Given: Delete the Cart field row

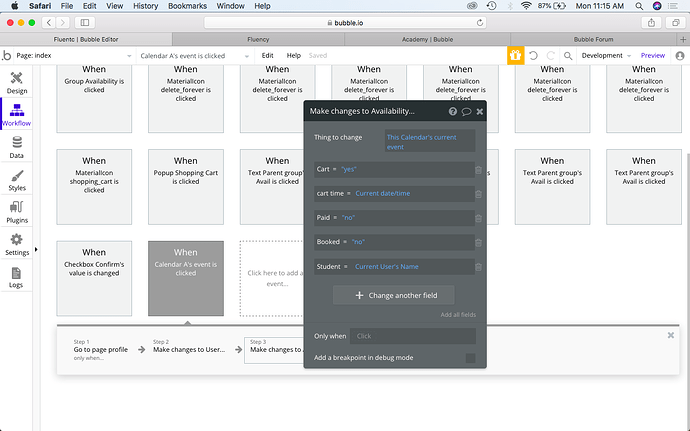Looking at the screenshot, I should [478, 169].
